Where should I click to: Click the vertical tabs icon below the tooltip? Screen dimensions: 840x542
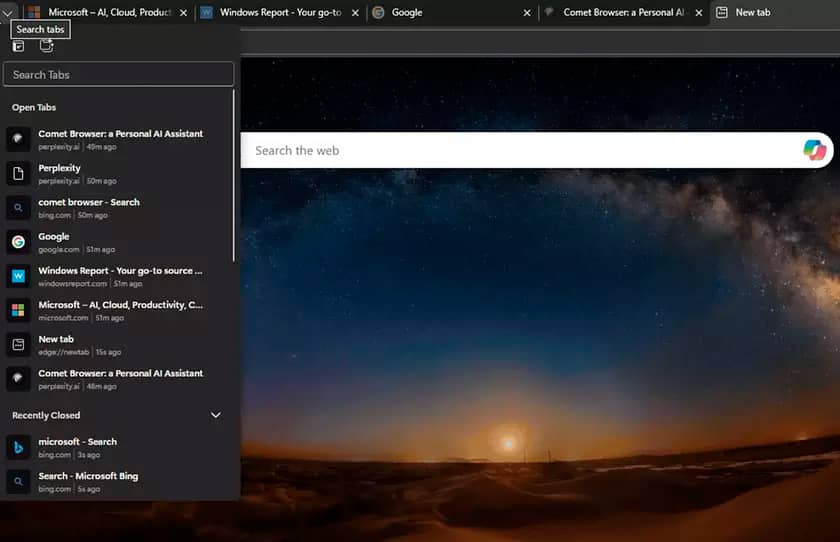click(18, 46)
